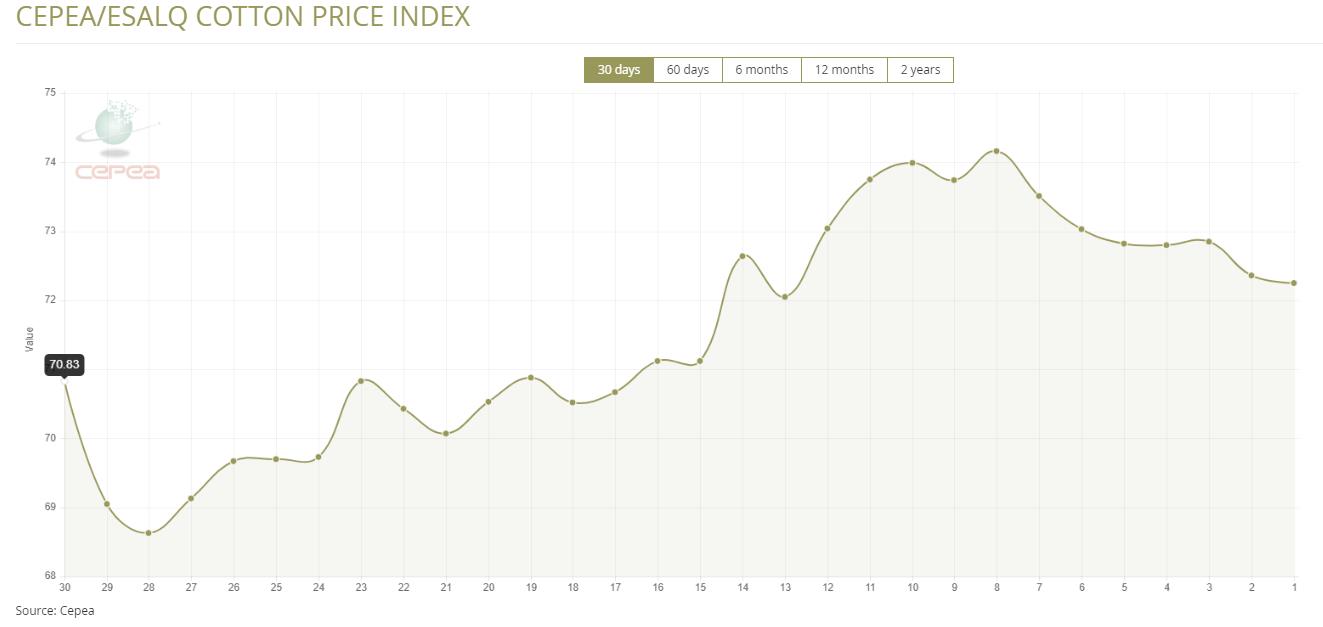
Task: Click the data point at day 21
Action: pyautogui.click(x=446, y=434)
